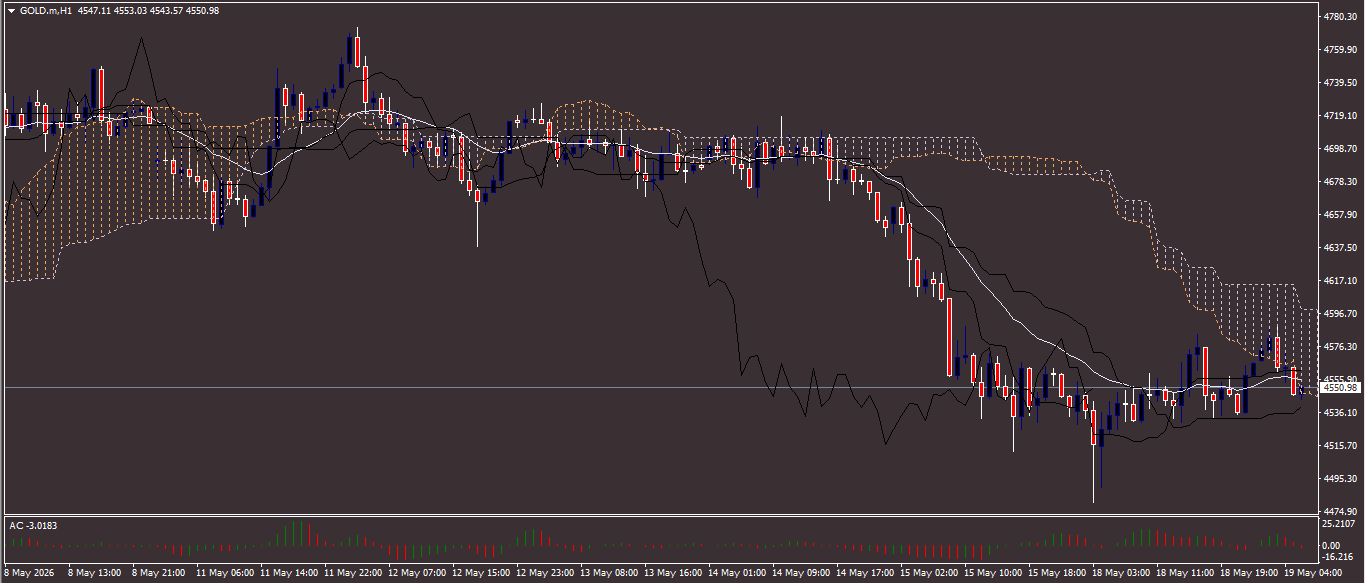1366x583 pixels.
Task: Click price scale value 4576.30
Action: (x=1338, y=347)
